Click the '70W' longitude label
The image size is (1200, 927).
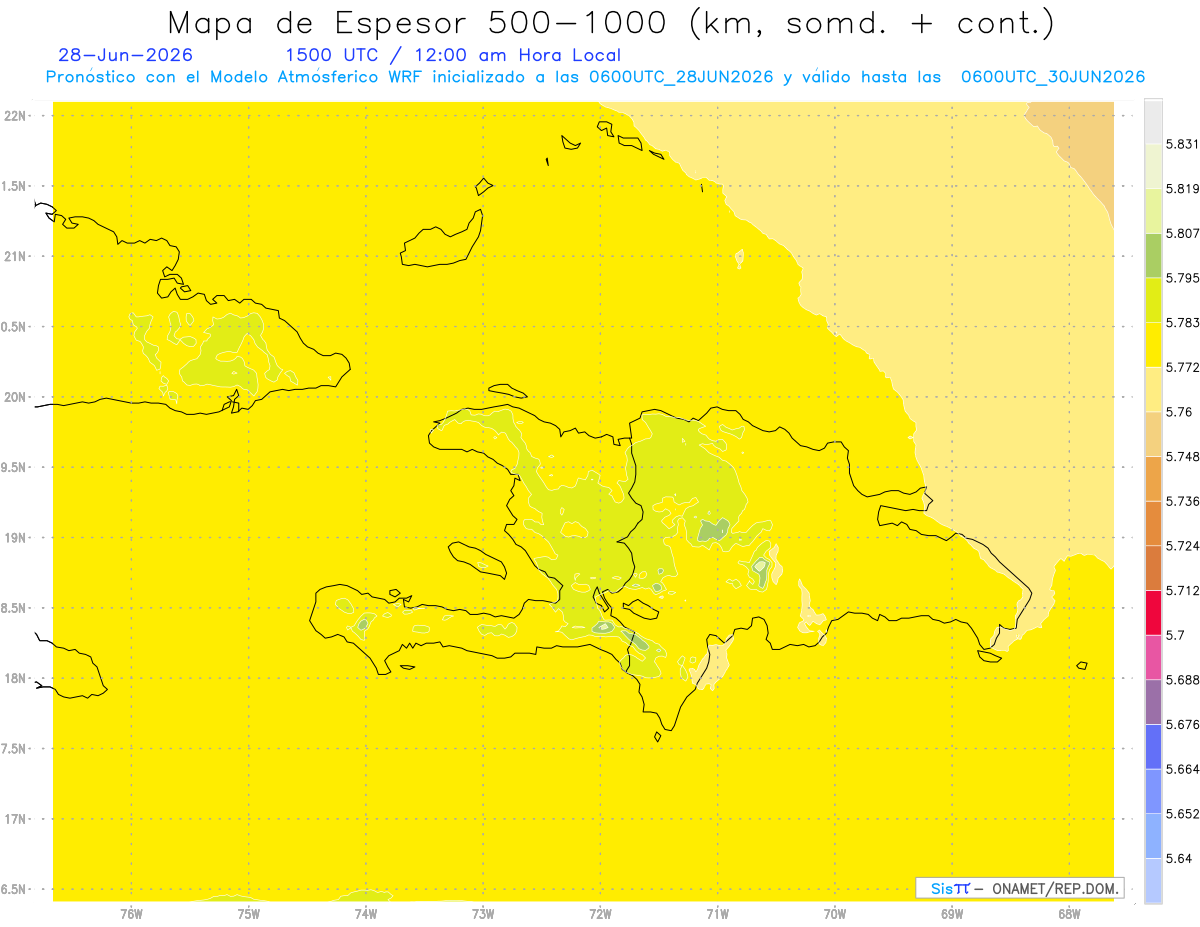[x=835, y=914]
